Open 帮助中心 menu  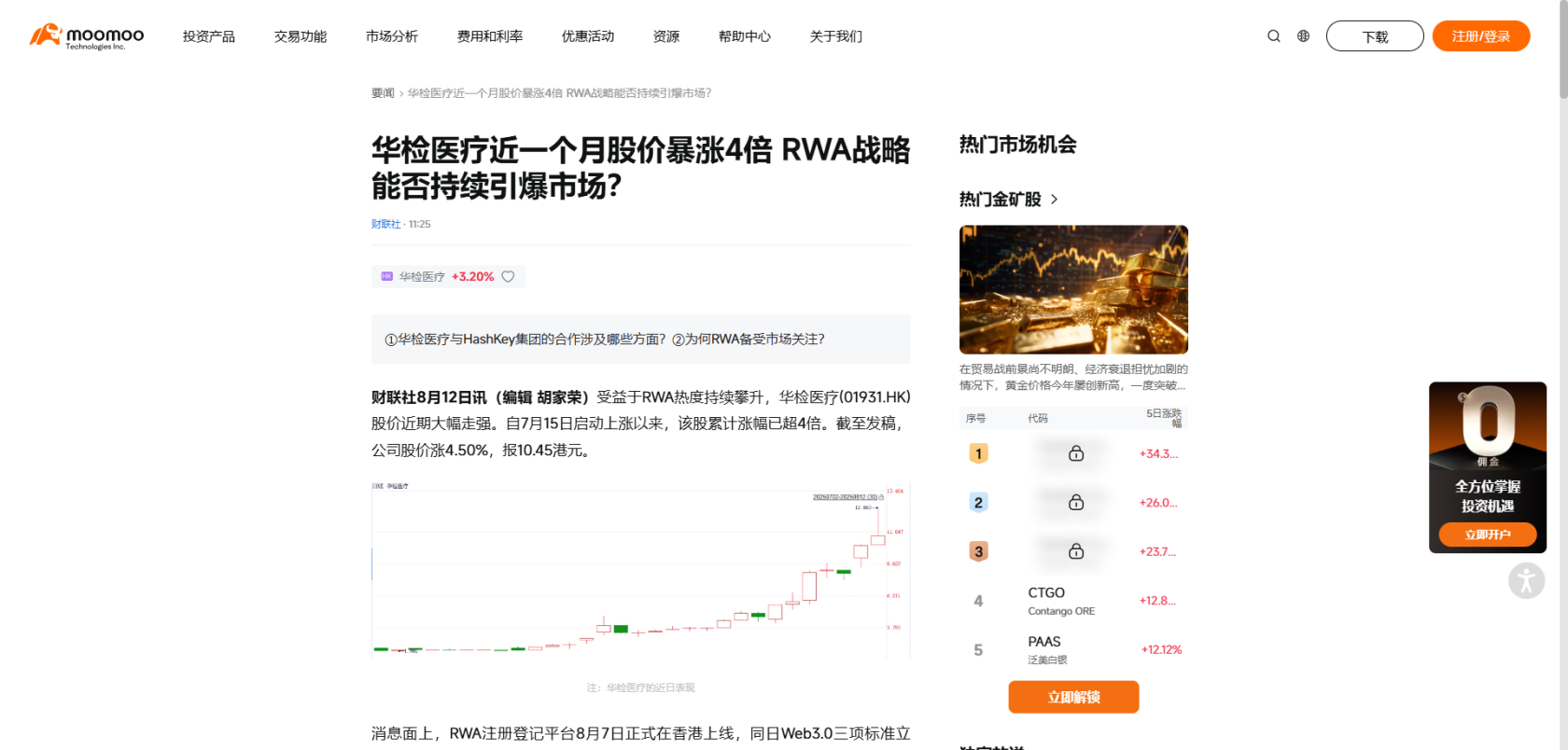745,36
